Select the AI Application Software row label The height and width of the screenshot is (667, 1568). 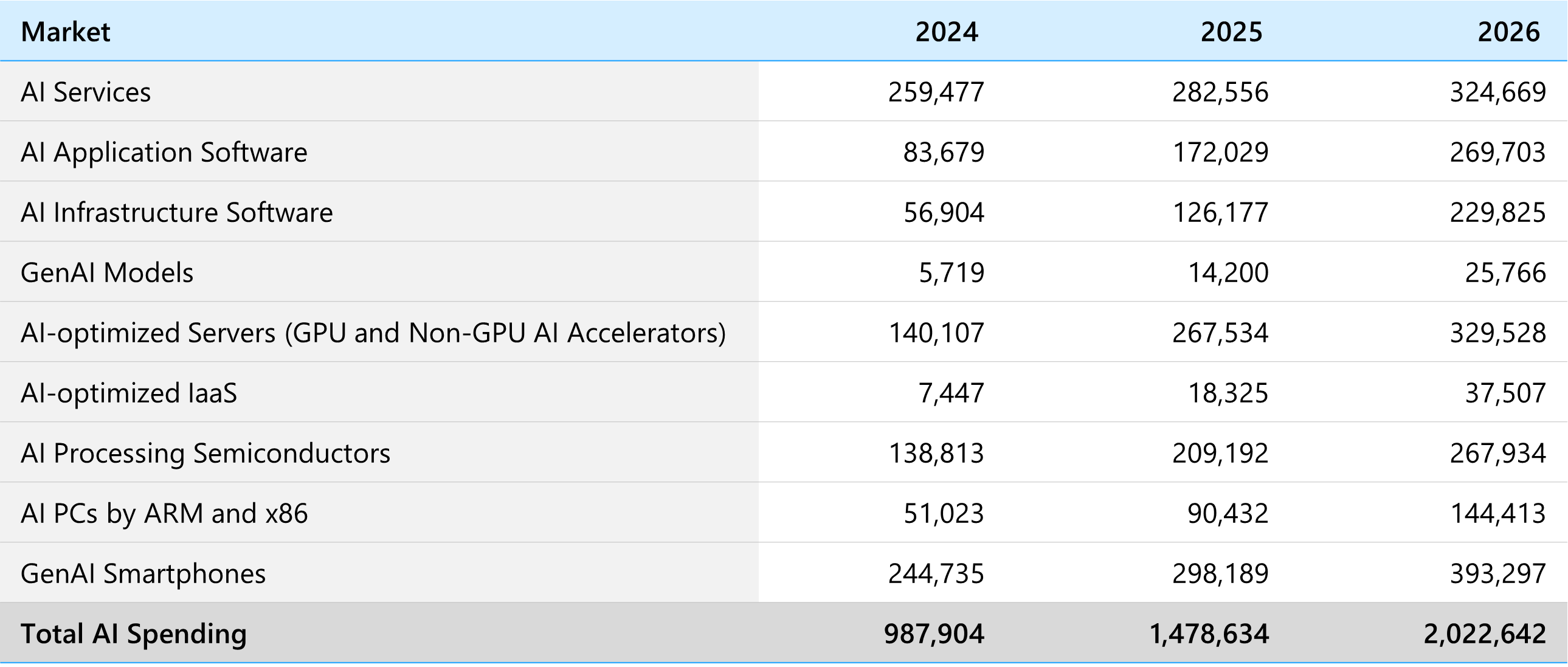pyautogui.click(x=163, y=152)
